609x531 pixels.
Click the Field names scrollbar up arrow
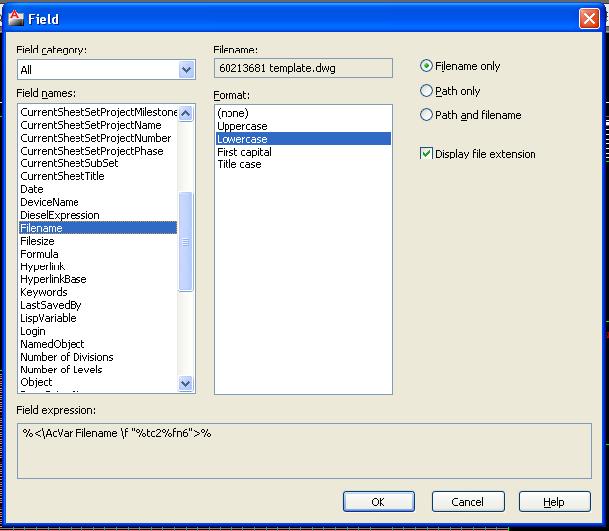tap(186, 113)
